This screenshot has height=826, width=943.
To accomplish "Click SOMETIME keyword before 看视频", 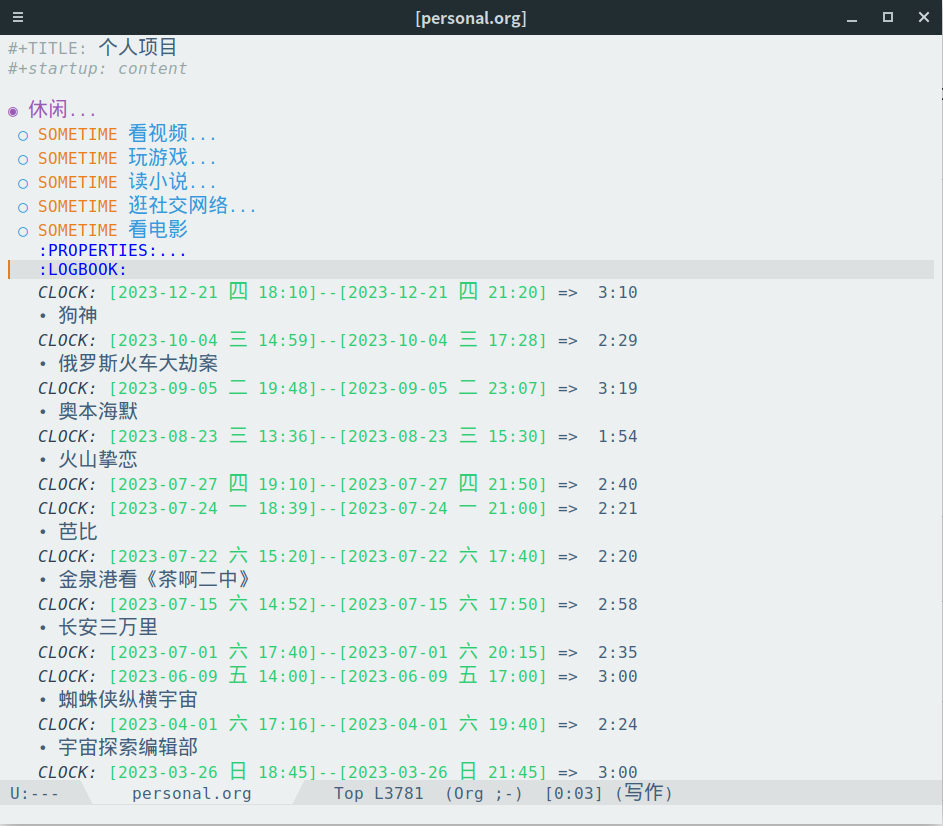I will [78, 135].
